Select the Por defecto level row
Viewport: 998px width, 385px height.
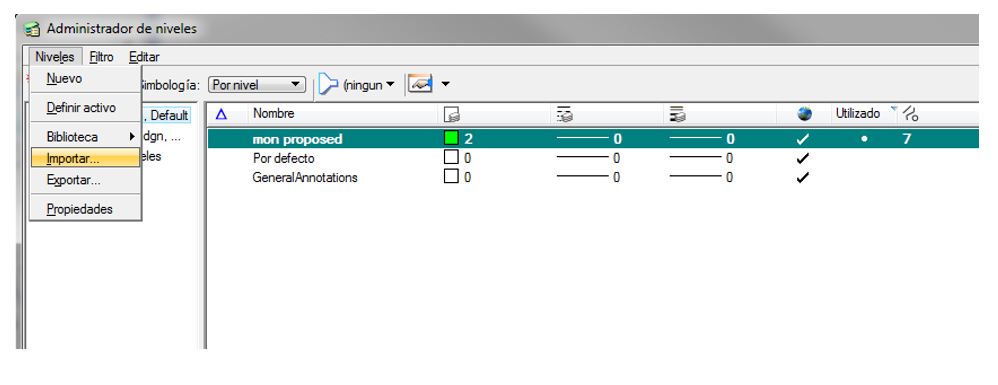593,158
